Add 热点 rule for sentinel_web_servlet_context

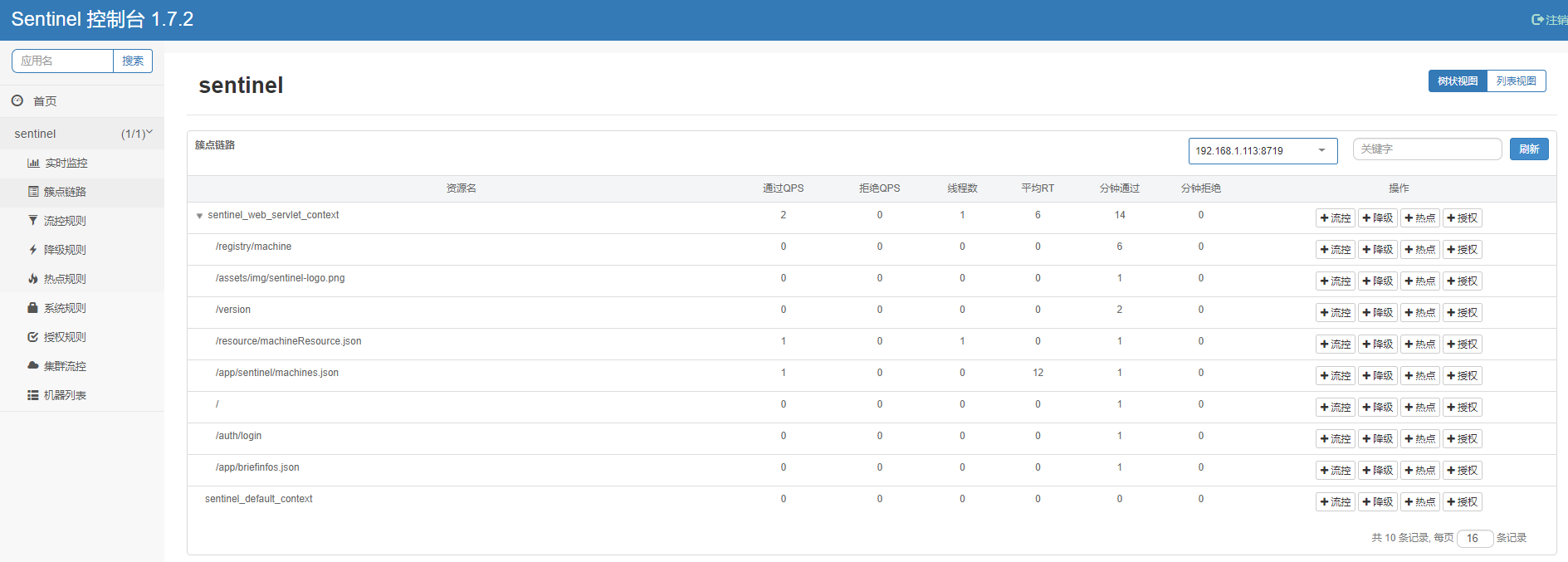click(1420, 217)
